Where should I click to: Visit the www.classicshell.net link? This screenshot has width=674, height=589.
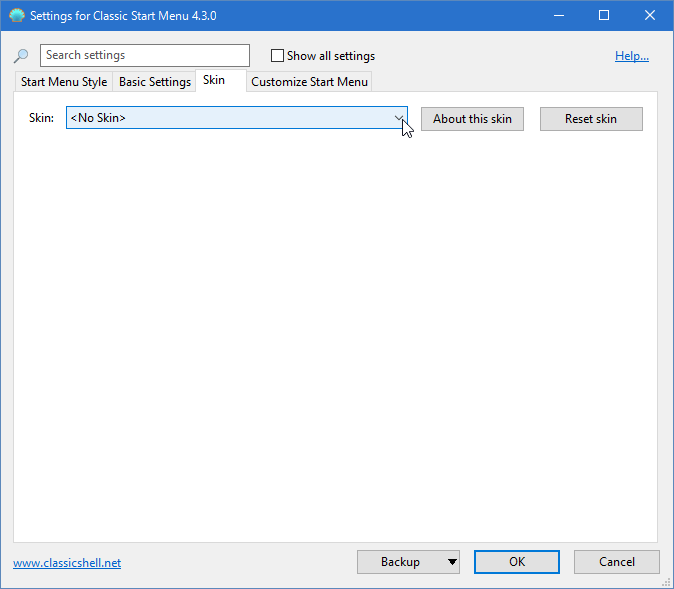(67, 563)
